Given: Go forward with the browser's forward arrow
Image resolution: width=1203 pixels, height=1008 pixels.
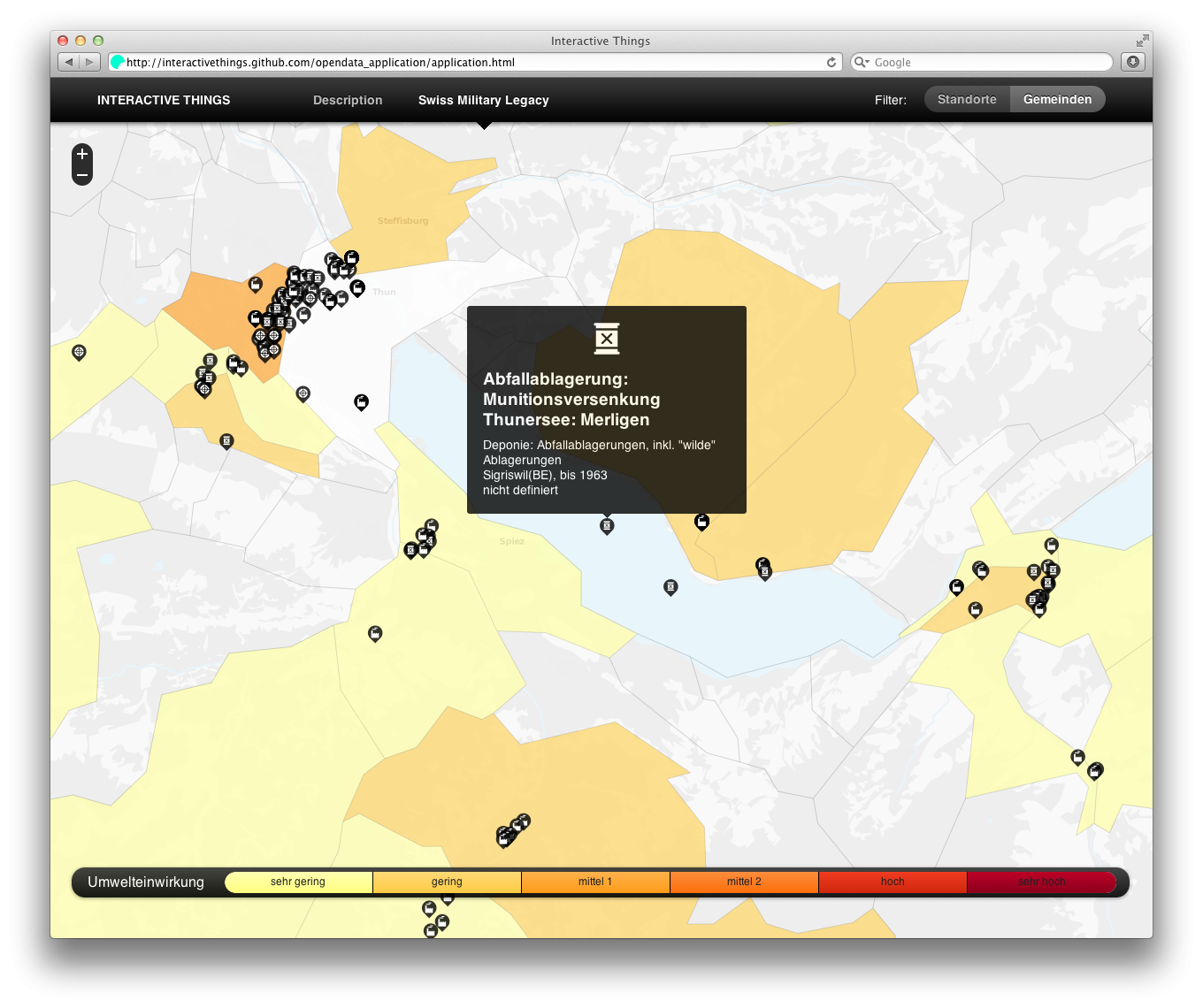Looking at the screenshot, I should [x=89, y=62].
